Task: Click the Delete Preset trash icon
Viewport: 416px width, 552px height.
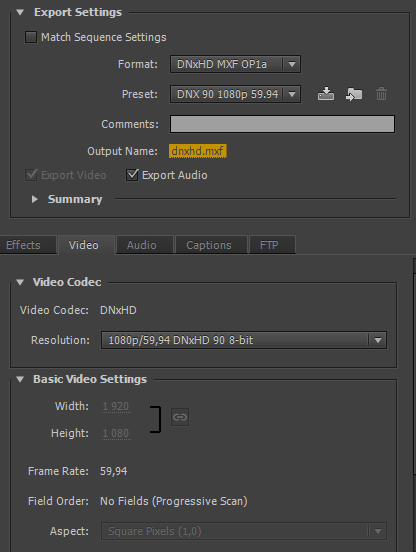Action: [381, 94]
